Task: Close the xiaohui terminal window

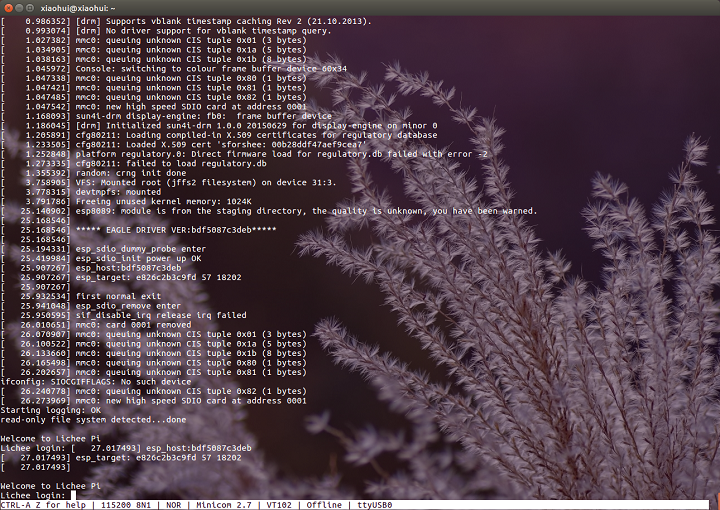Action: tap(8, 8)
